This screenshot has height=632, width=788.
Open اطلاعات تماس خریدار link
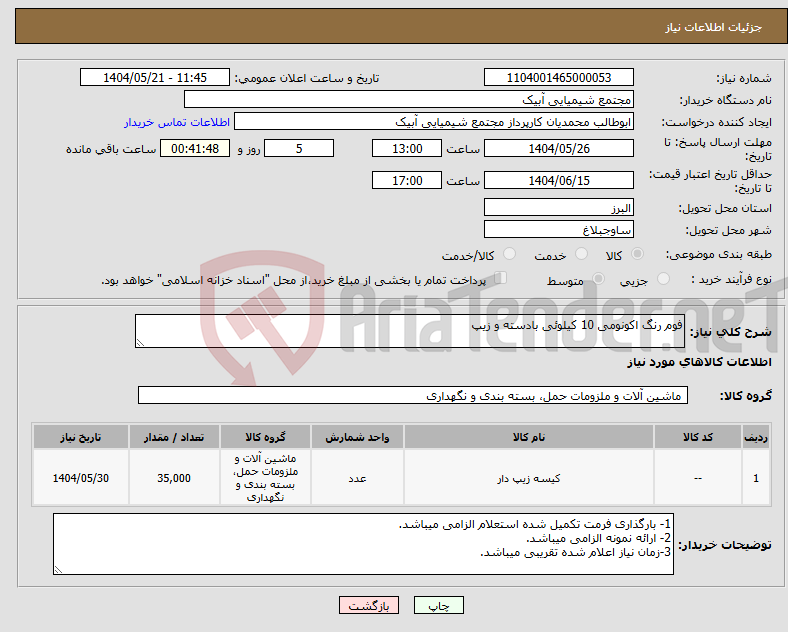177,122
